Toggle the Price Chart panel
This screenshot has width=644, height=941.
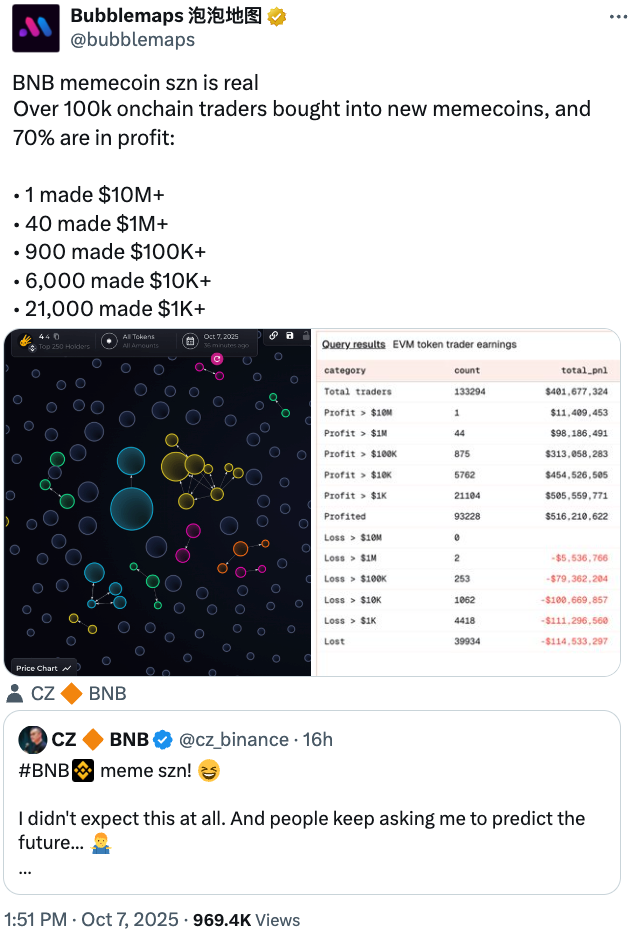pyautogui.click(x=44, y=668)
